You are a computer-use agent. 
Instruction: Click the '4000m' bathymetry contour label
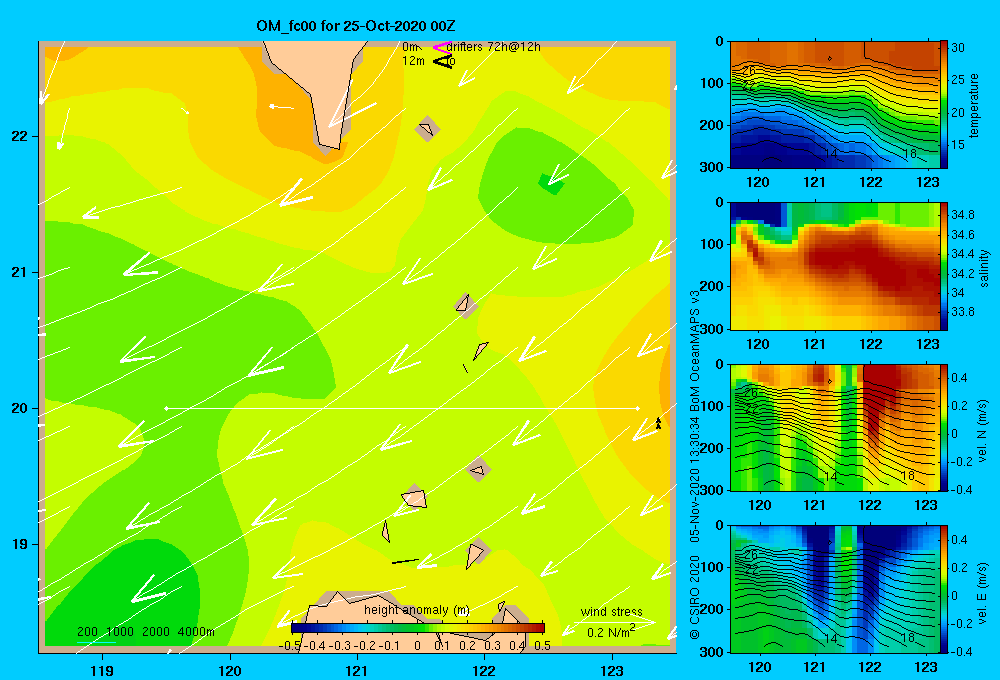[196, 632]
